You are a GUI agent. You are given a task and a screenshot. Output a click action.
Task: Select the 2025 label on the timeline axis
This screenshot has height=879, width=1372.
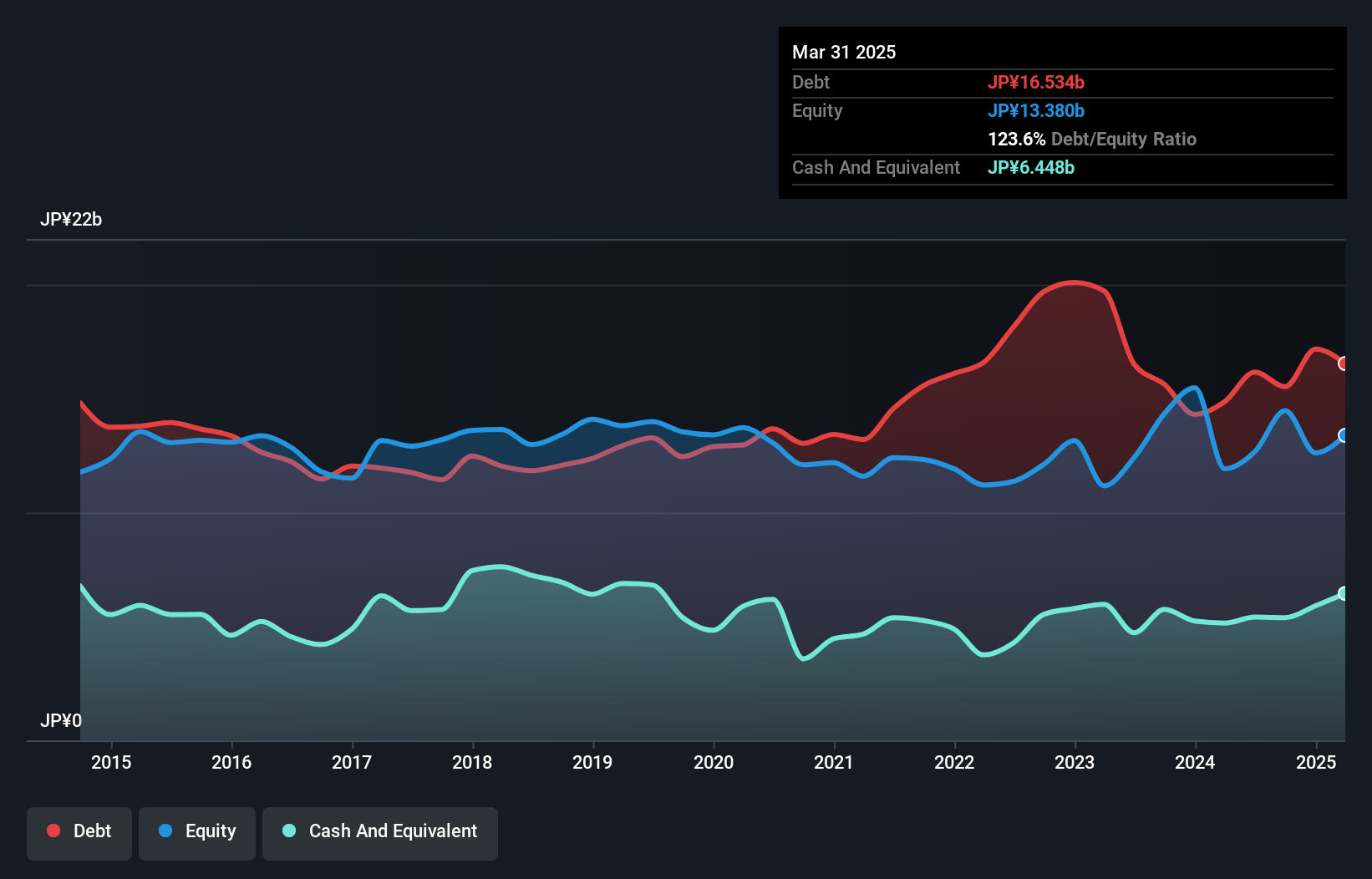[x=1316, y=762]
